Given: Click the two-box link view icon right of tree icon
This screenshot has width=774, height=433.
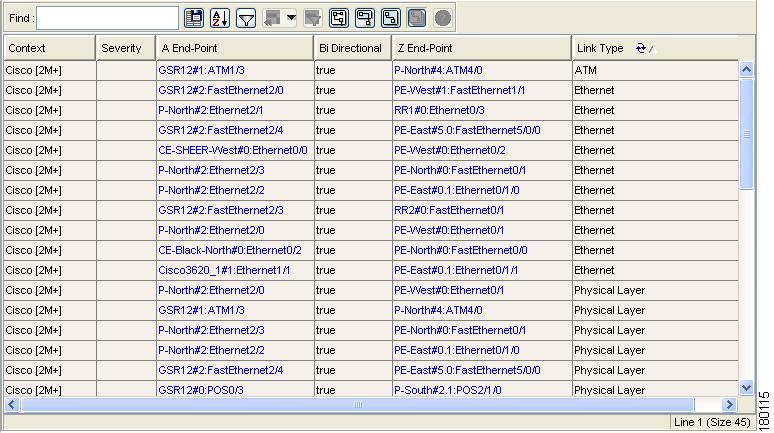Looking at the screenshot, I should point(365,18).
